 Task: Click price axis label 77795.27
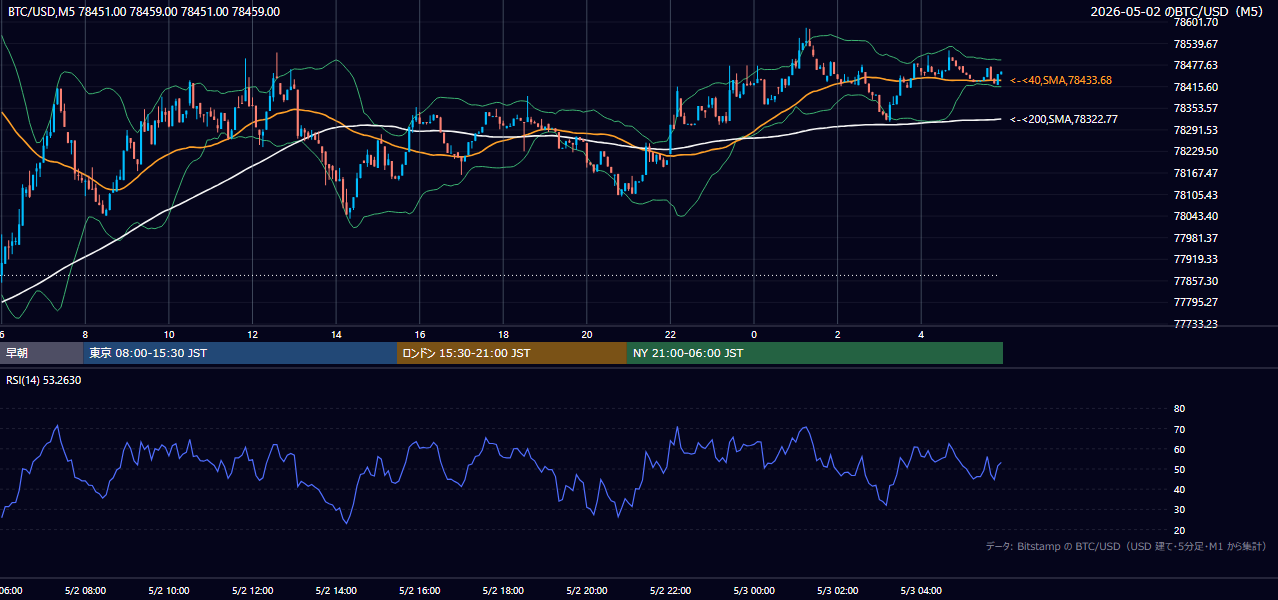1195,302
